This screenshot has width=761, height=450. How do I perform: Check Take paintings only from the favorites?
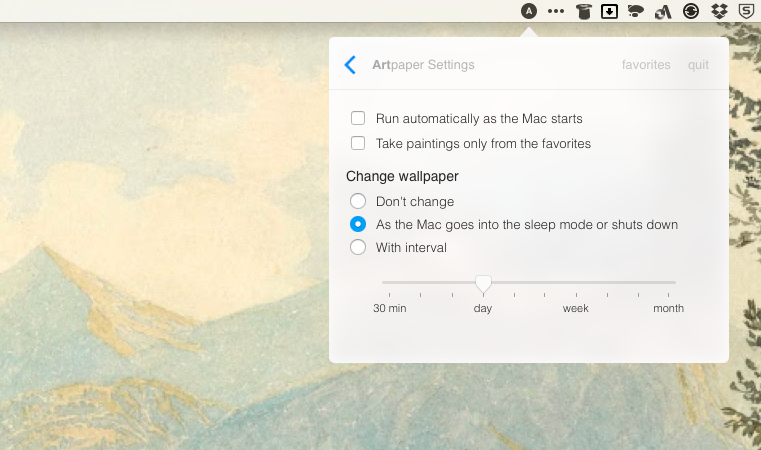click(358, 143)
